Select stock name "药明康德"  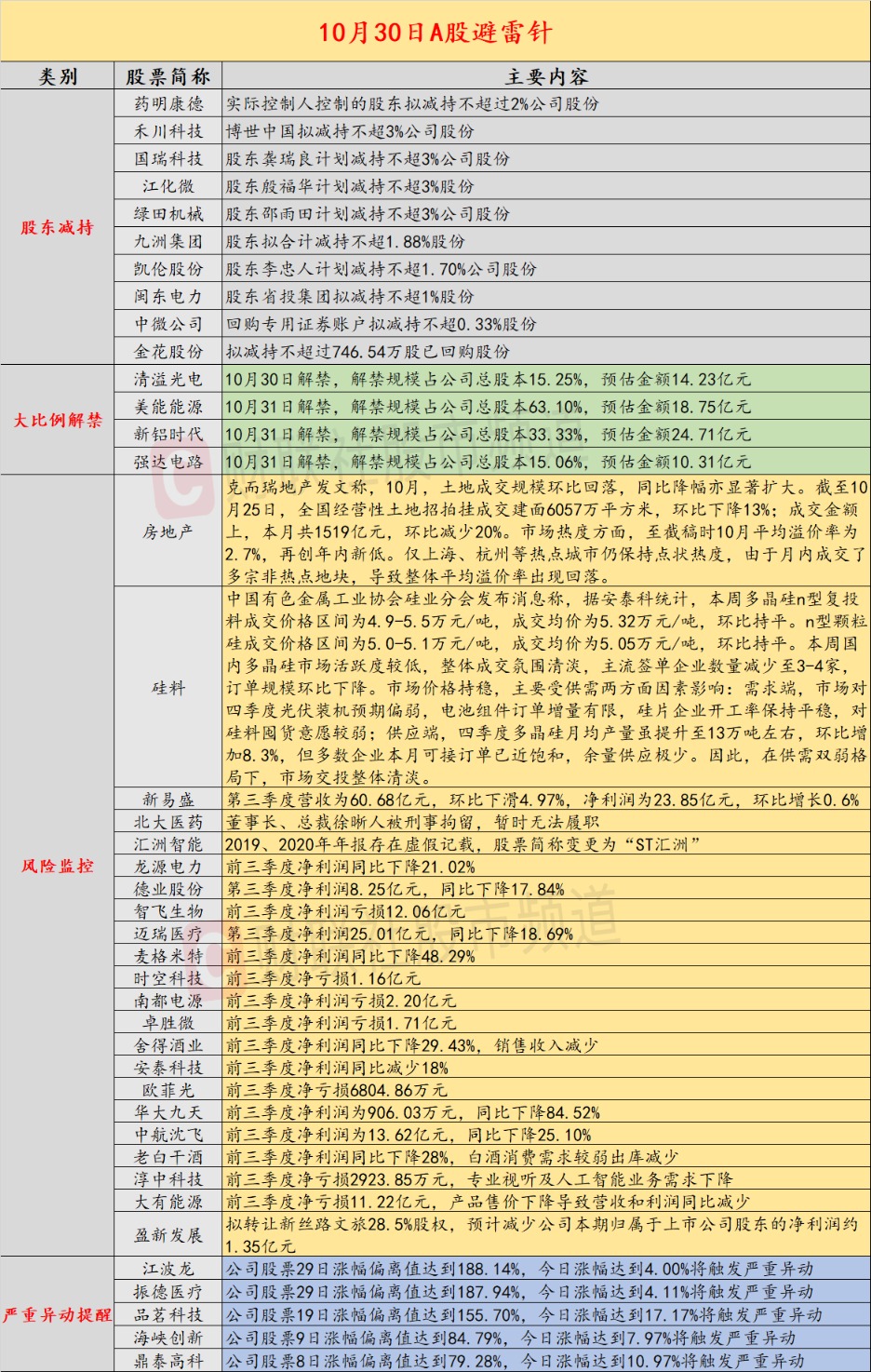click(168, 103)
